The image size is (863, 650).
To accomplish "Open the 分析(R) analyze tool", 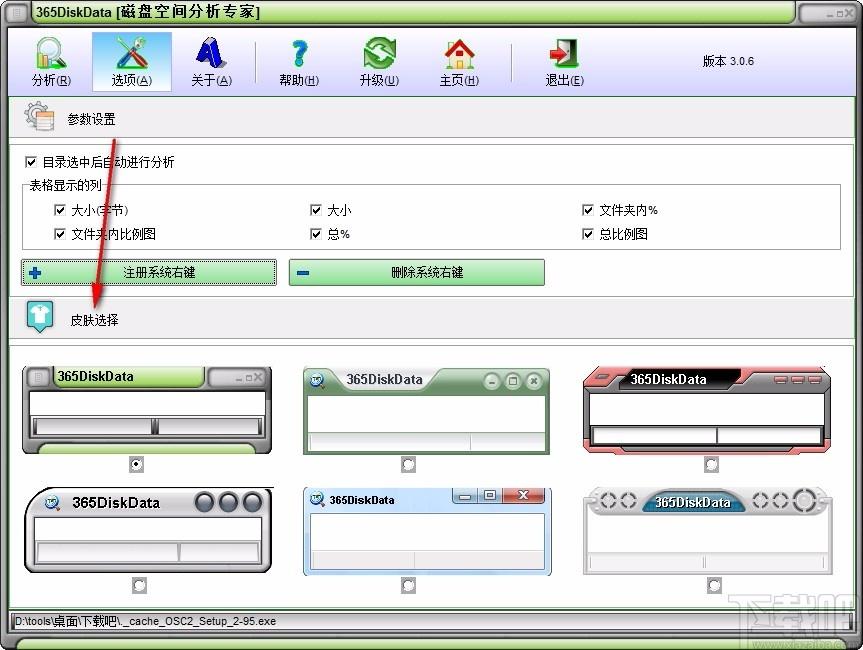I will pos(51,62).
